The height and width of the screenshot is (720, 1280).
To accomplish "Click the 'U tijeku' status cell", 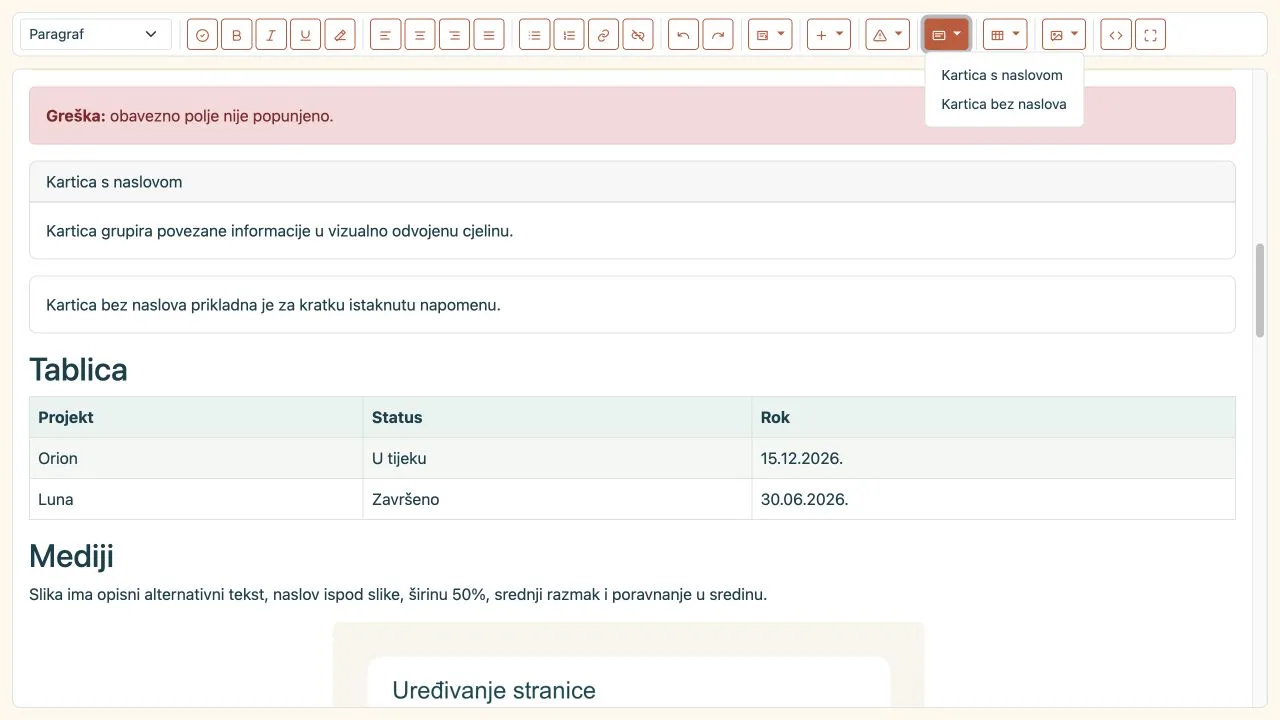I will tap(557, 458).
